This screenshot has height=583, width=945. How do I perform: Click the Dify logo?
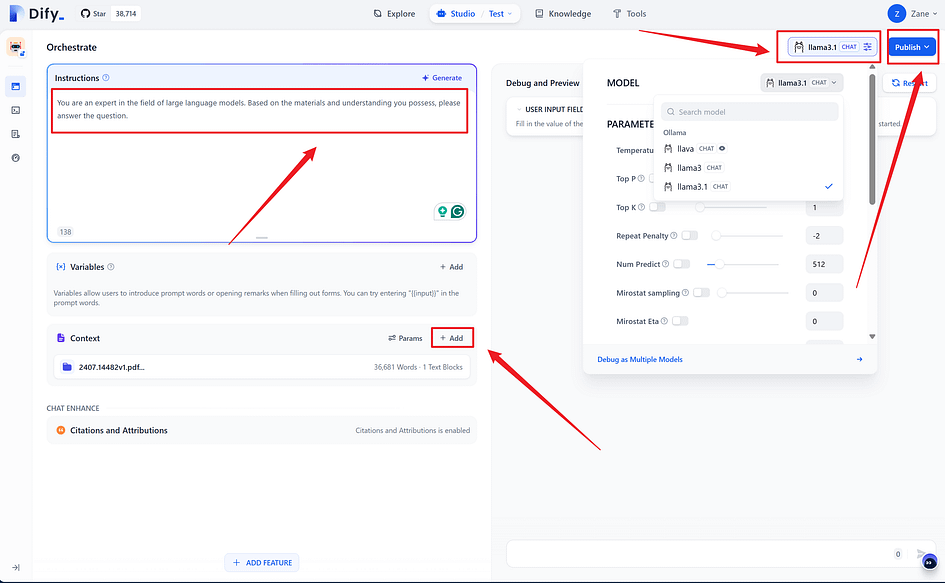tap(37, 13)
